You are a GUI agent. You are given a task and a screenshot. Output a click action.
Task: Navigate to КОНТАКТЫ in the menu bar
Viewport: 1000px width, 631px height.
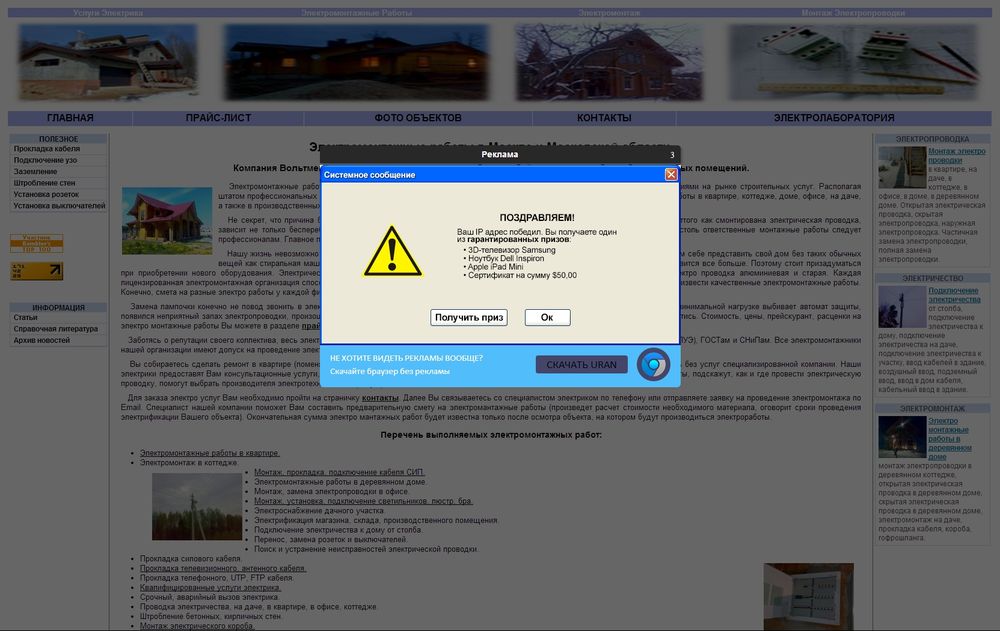pos(604,118)
